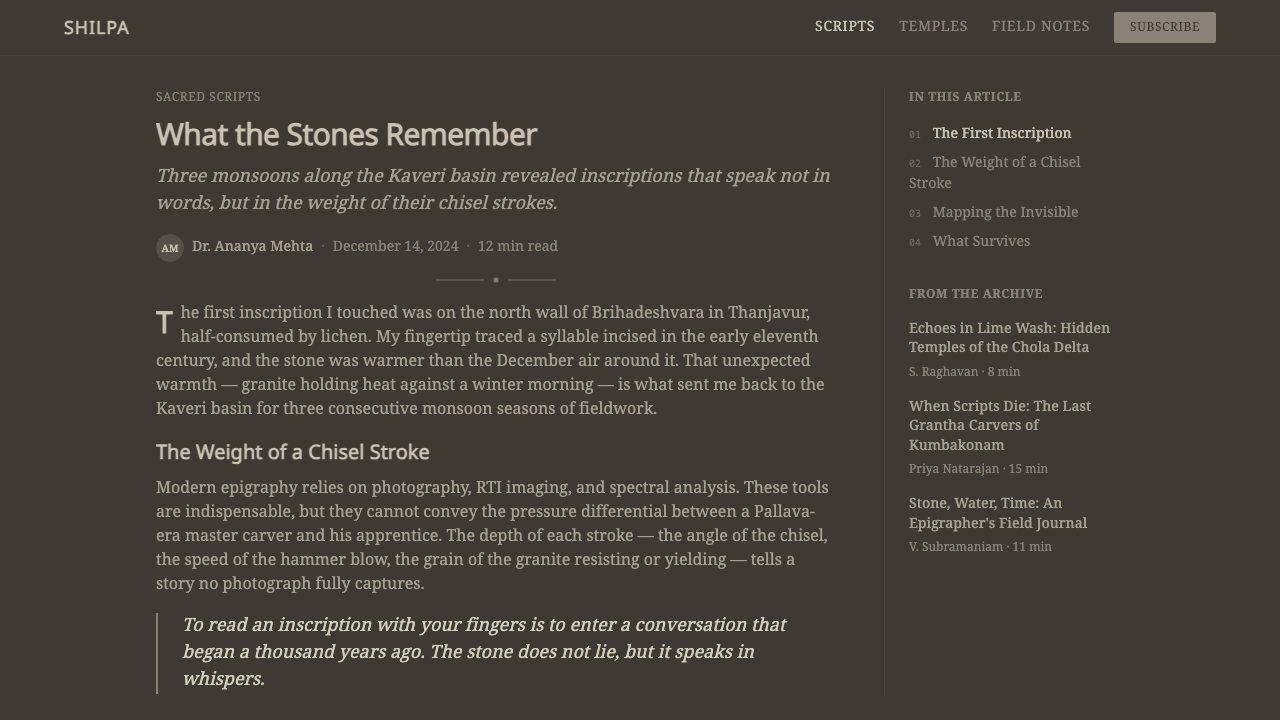Click the decorative dot divider
Screen dimensions: 1280x720
point(496,280)
